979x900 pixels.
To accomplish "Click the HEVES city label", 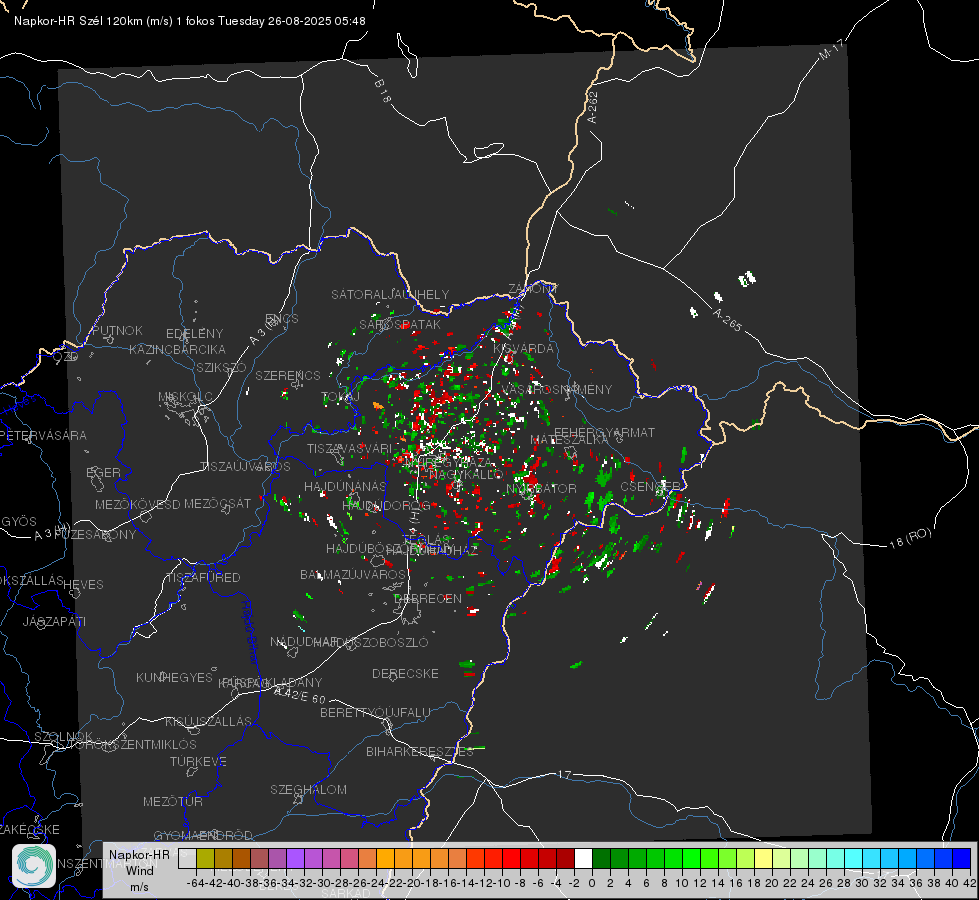I will pos(84,585).
